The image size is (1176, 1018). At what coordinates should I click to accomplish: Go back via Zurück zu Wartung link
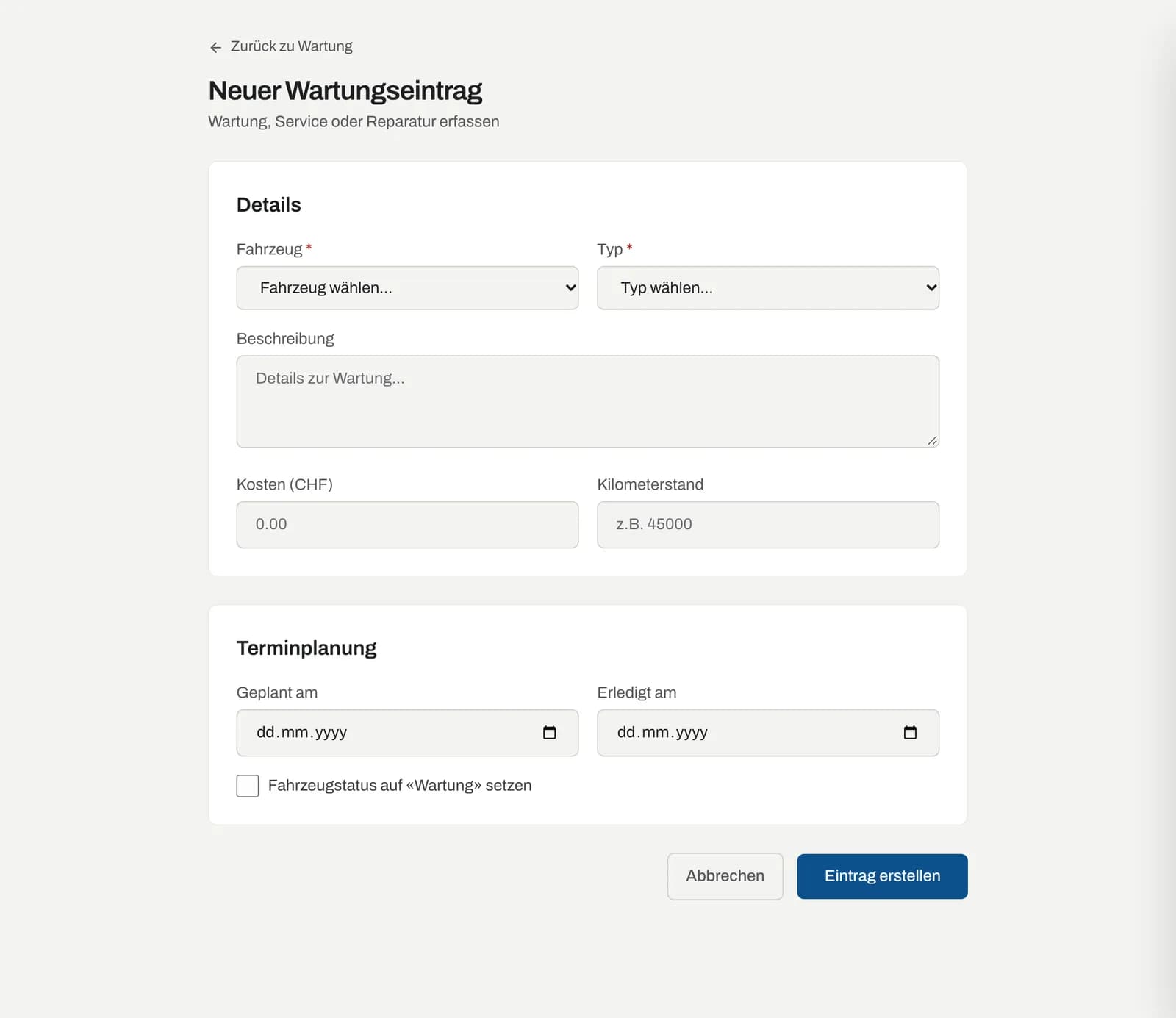(282, 46)
